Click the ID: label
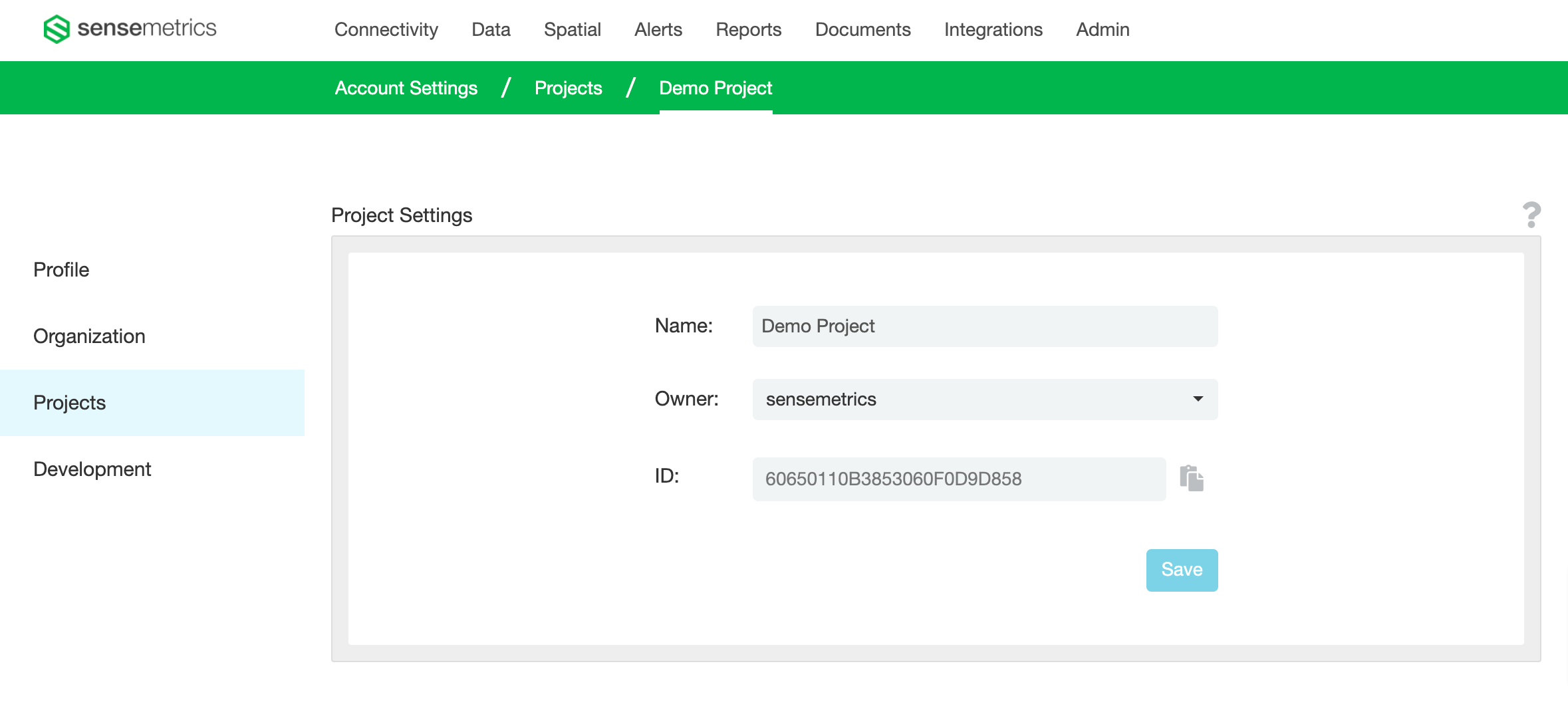This screenshot has width=1568, height=710. 666,476
